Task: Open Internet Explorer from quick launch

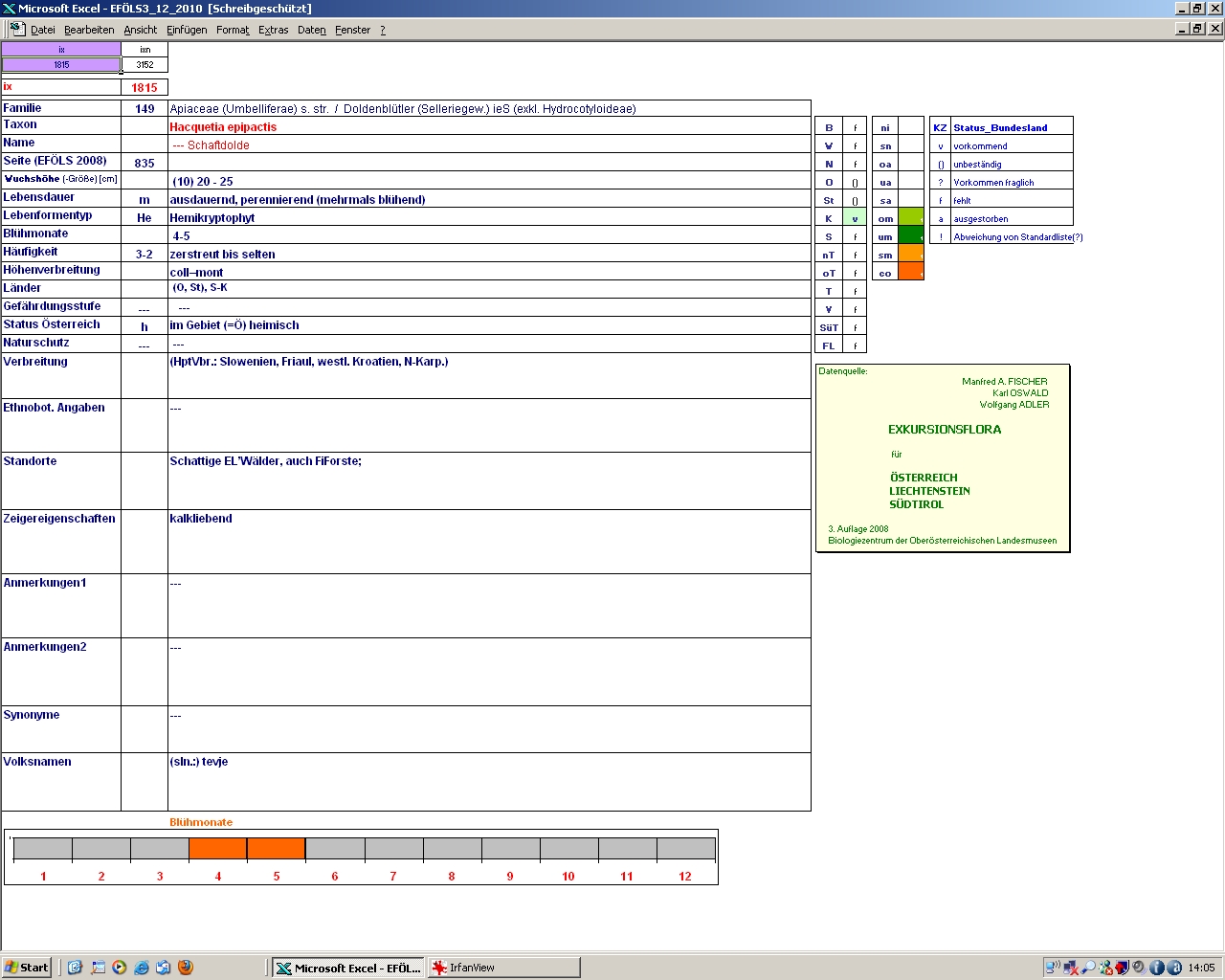Action: click(x=142, y=968)
